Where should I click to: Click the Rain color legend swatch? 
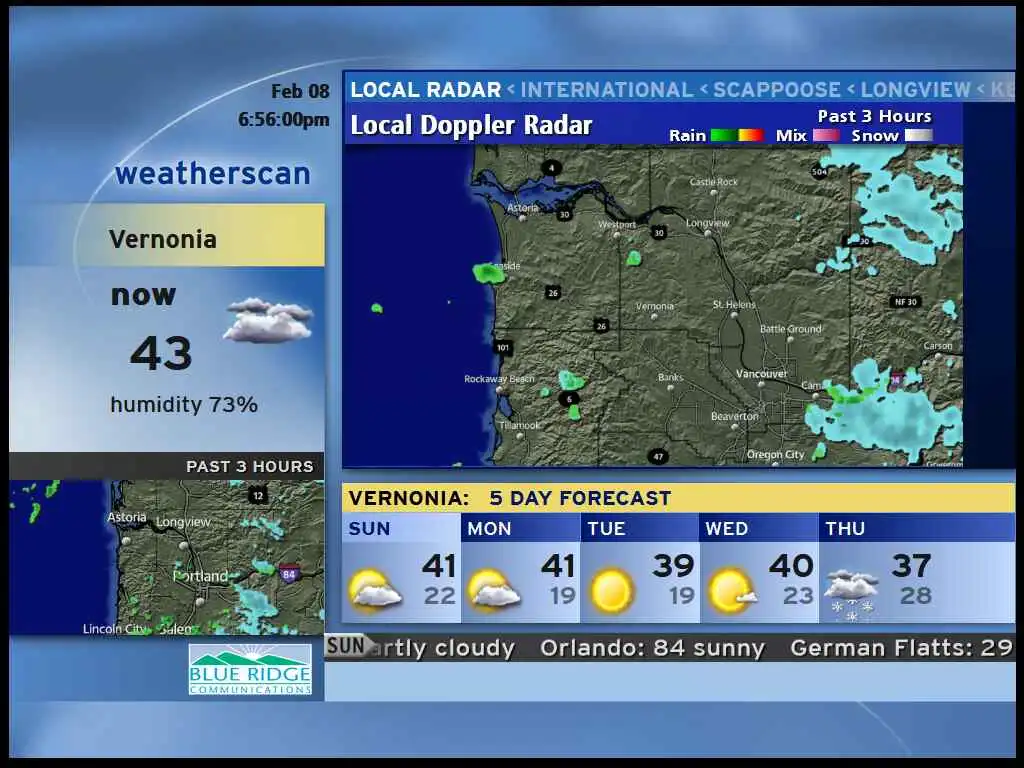[x=737, y=135]
